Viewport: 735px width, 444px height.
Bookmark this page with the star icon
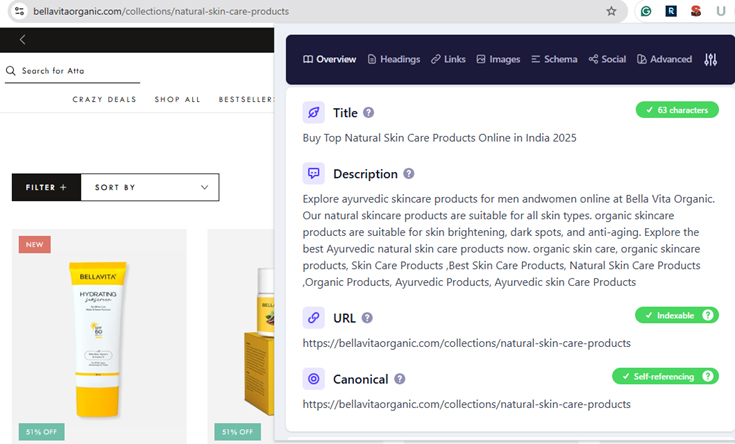611,11
